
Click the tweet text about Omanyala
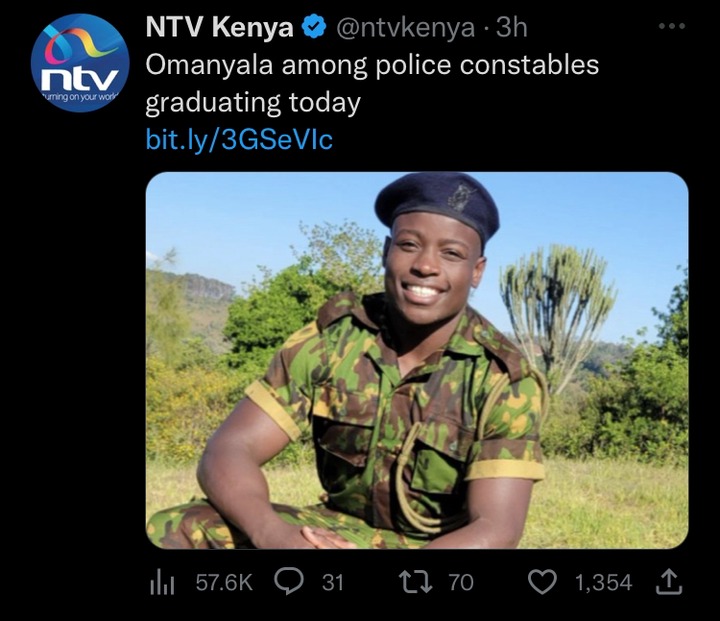click(x=372, y=84)
